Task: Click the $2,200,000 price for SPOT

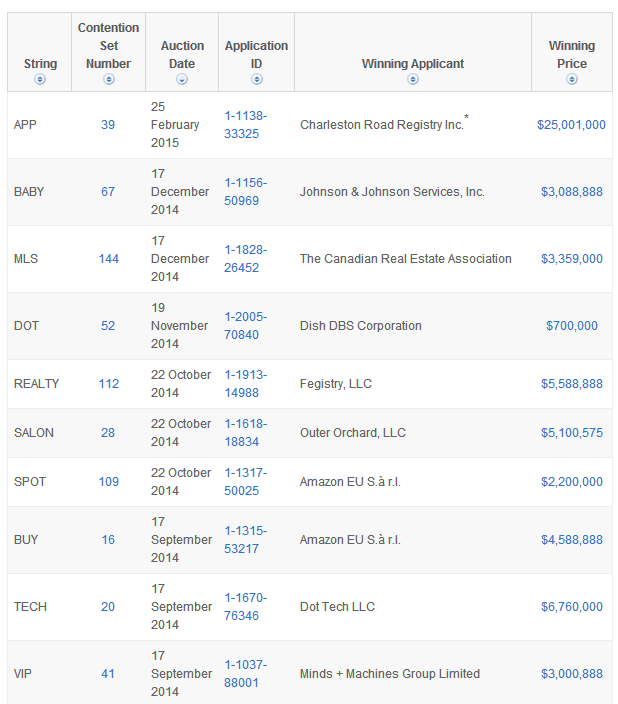Action: click(571, 482)
